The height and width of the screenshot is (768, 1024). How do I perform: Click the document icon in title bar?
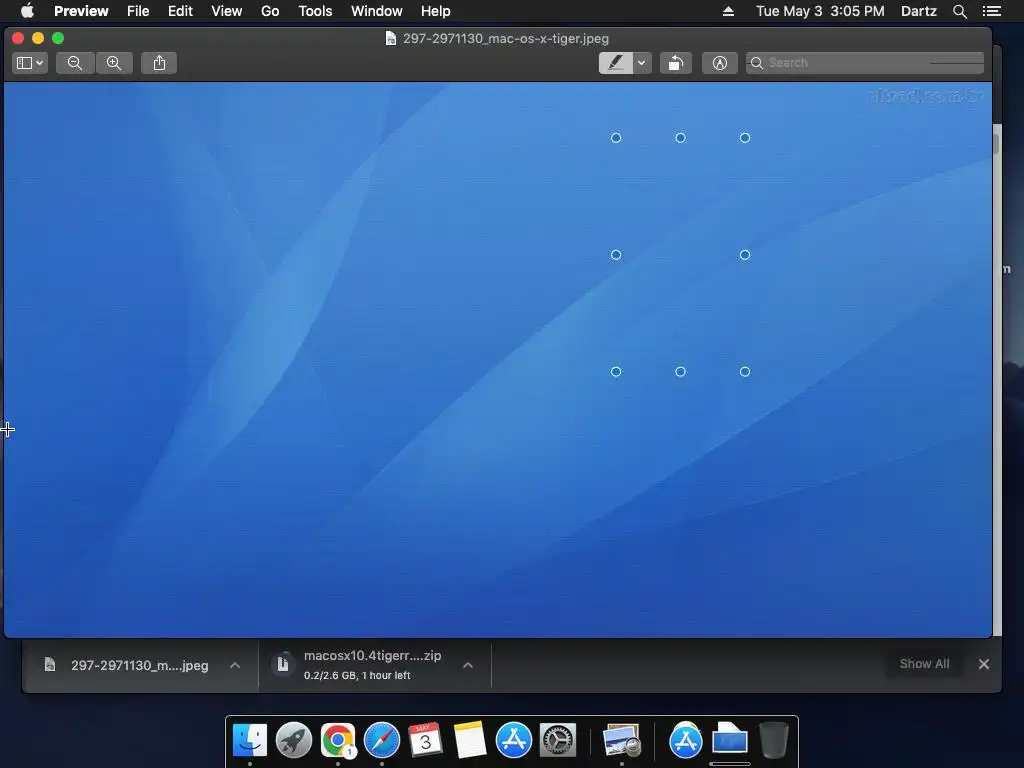coord(391,39)
